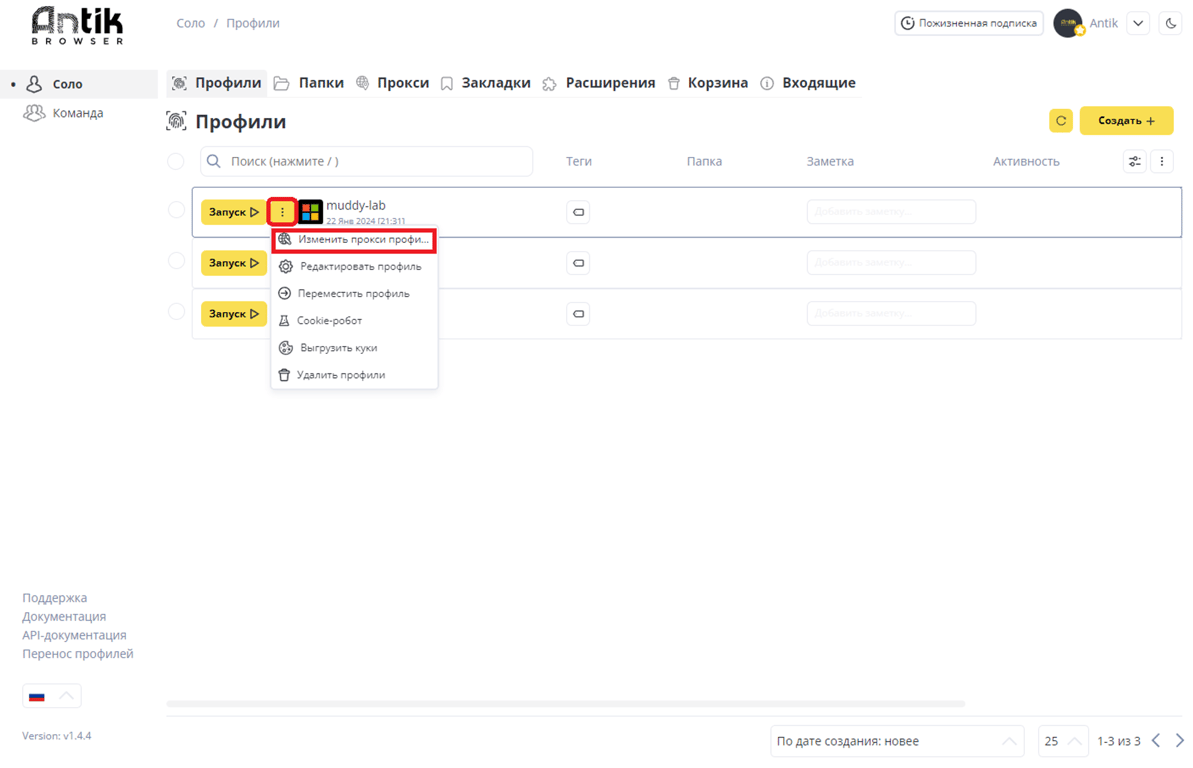Click the refresh profiles button
This screenshot has height=768, width=1193.
pos(1061,120)
